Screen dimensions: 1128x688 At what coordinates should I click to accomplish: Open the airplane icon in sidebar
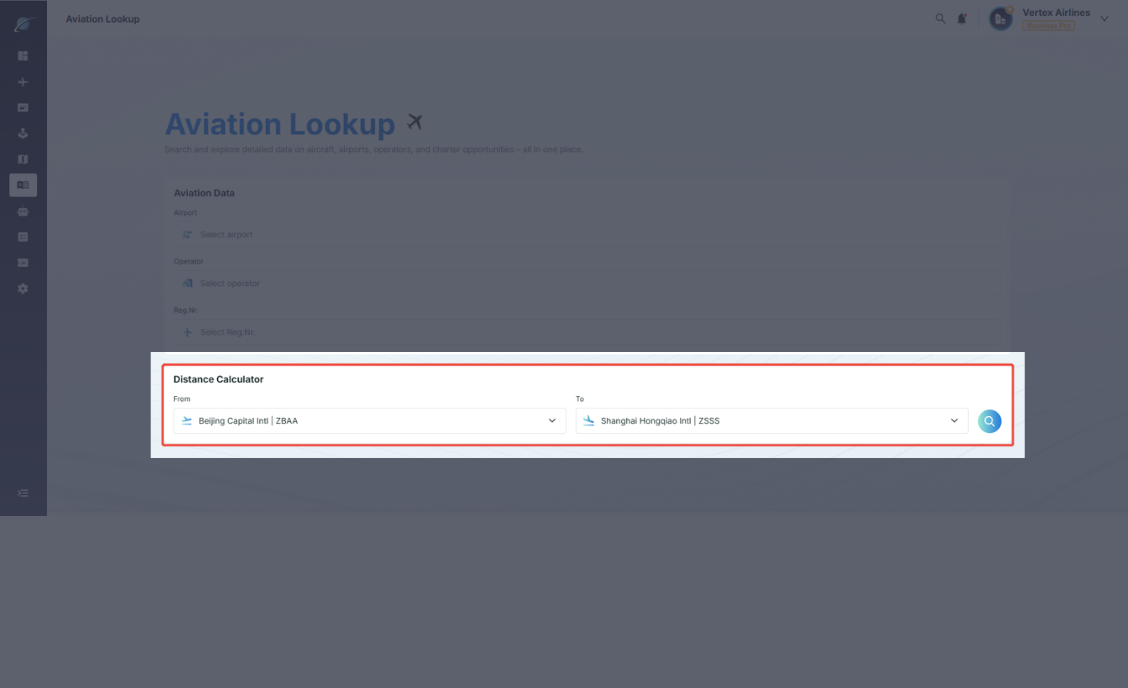tap(23, 82)
